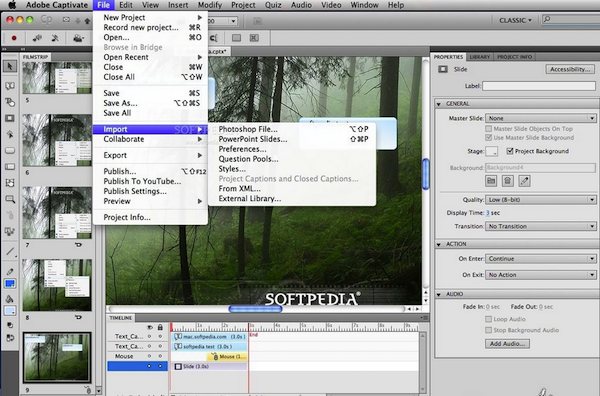This screenshot has width=600, height=396.
Task: Uncheck the Project Background checkbox
Action: [510, 151]
